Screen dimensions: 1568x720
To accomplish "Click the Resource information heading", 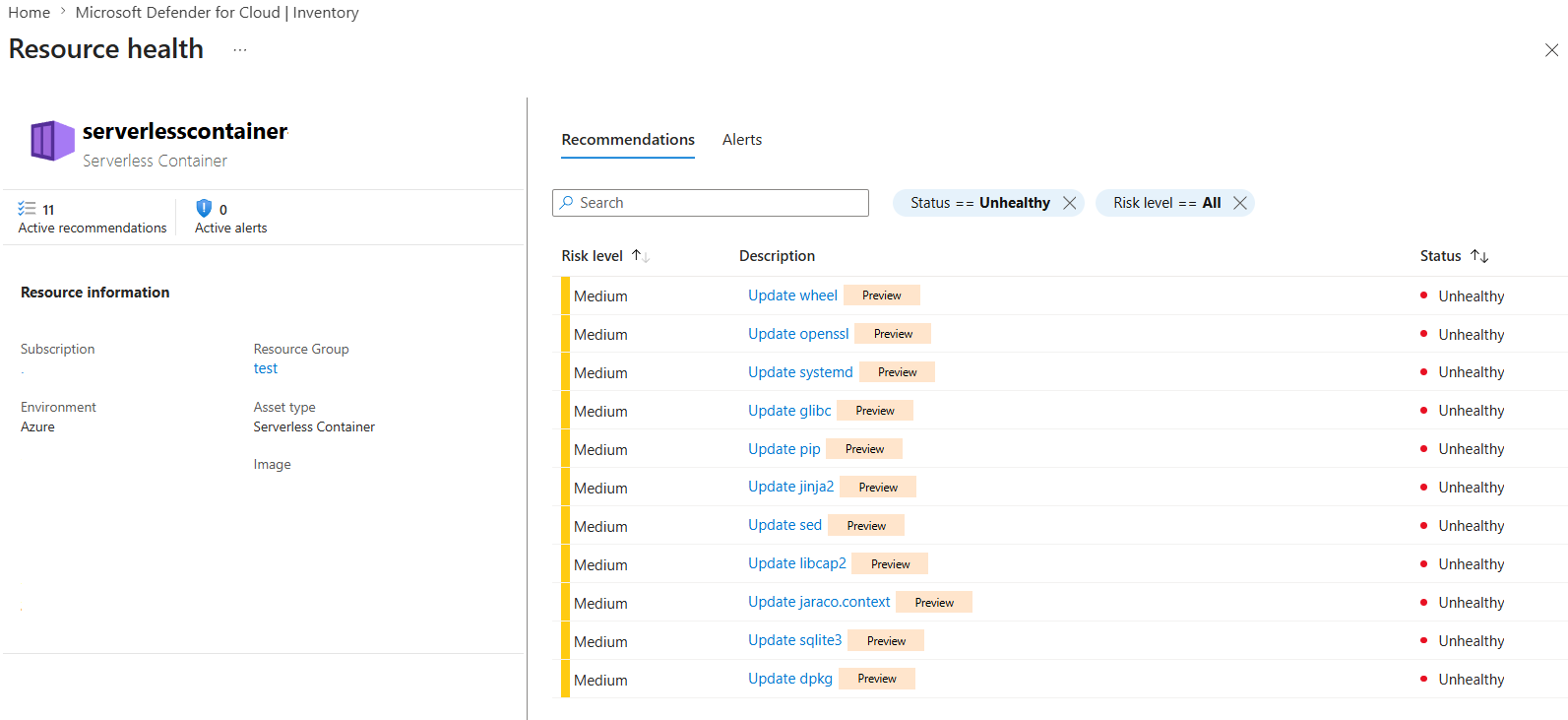I will pyautogui.click(x=95, y=293).
